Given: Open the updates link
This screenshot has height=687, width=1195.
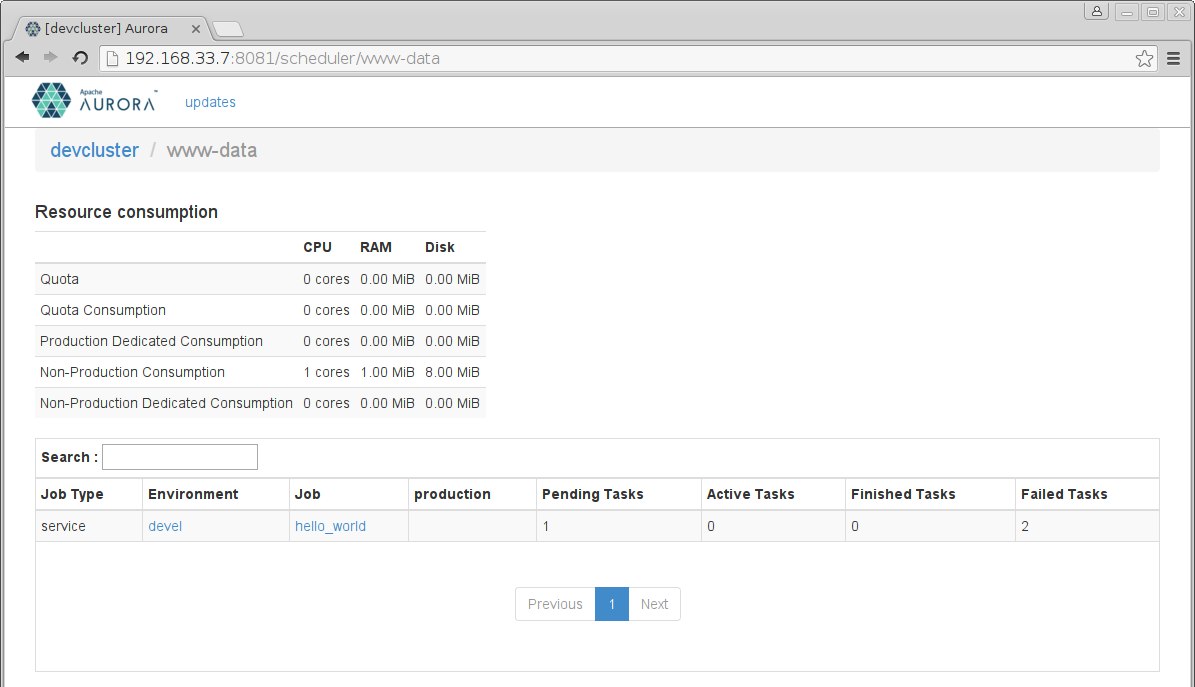Looking at the screenshot, I should (210, 102).
